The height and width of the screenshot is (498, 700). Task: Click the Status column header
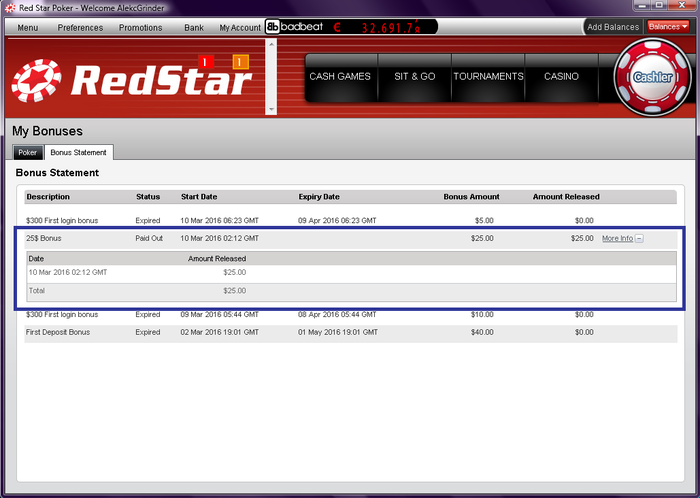(x=148, y=197)
